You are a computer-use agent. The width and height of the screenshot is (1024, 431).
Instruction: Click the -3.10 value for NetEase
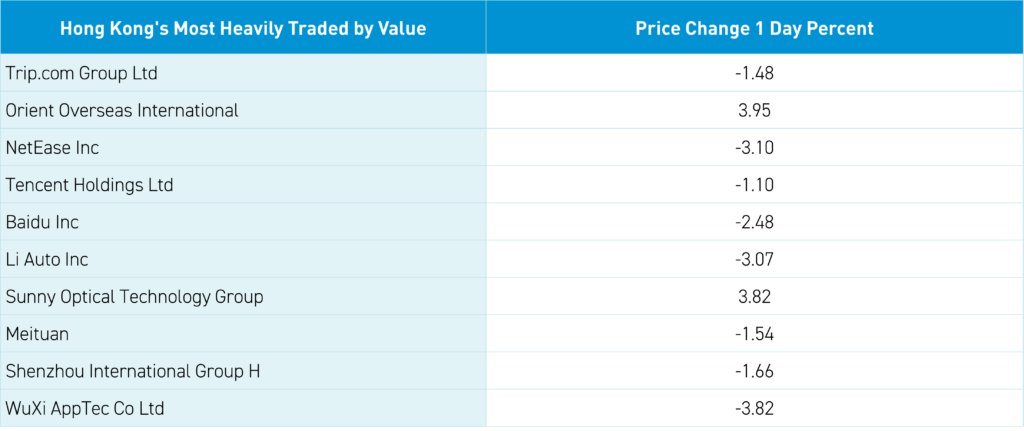tap(754, 148)
